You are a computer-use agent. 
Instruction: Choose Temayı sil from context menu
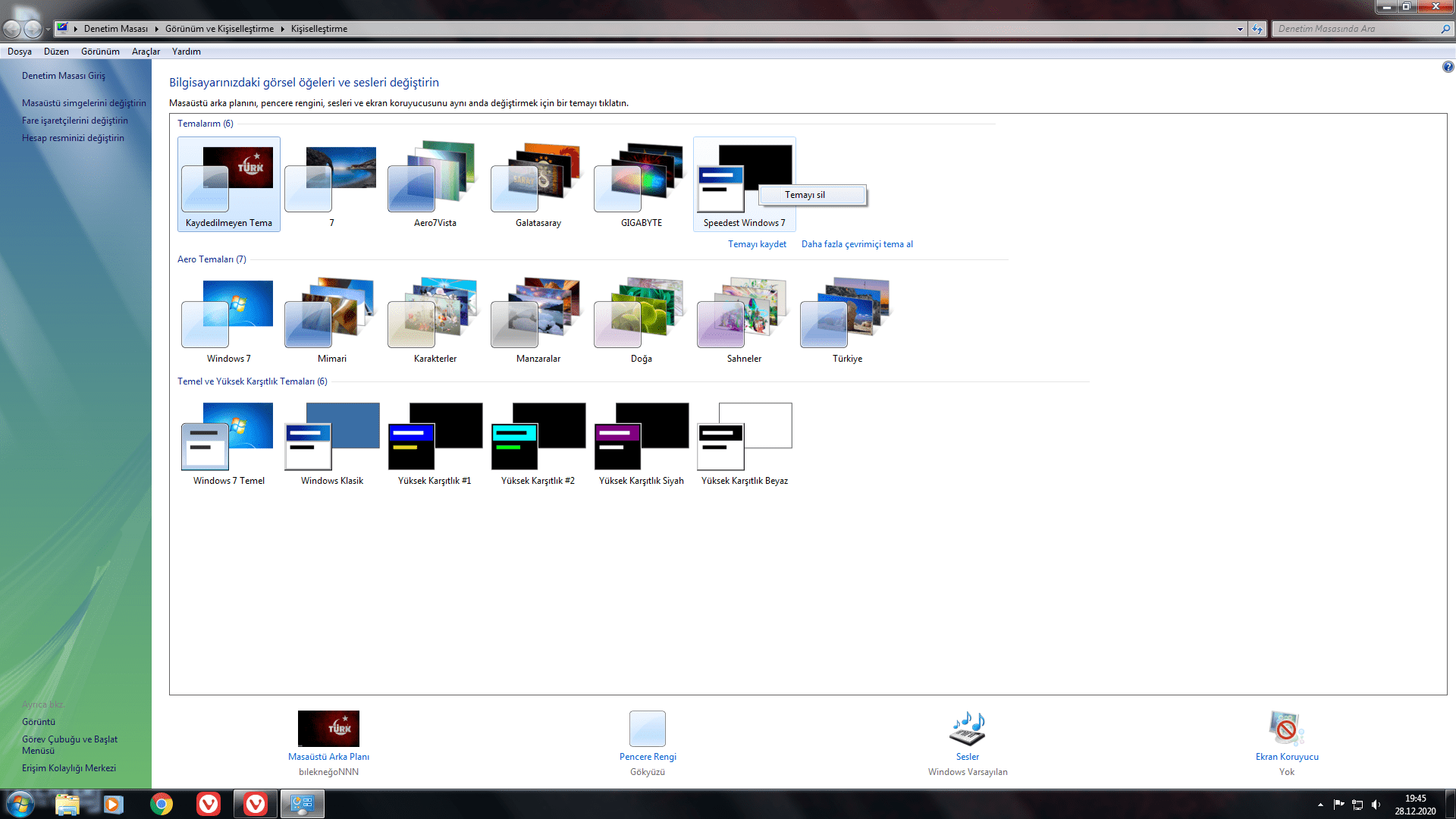click(x=805, y=195)
